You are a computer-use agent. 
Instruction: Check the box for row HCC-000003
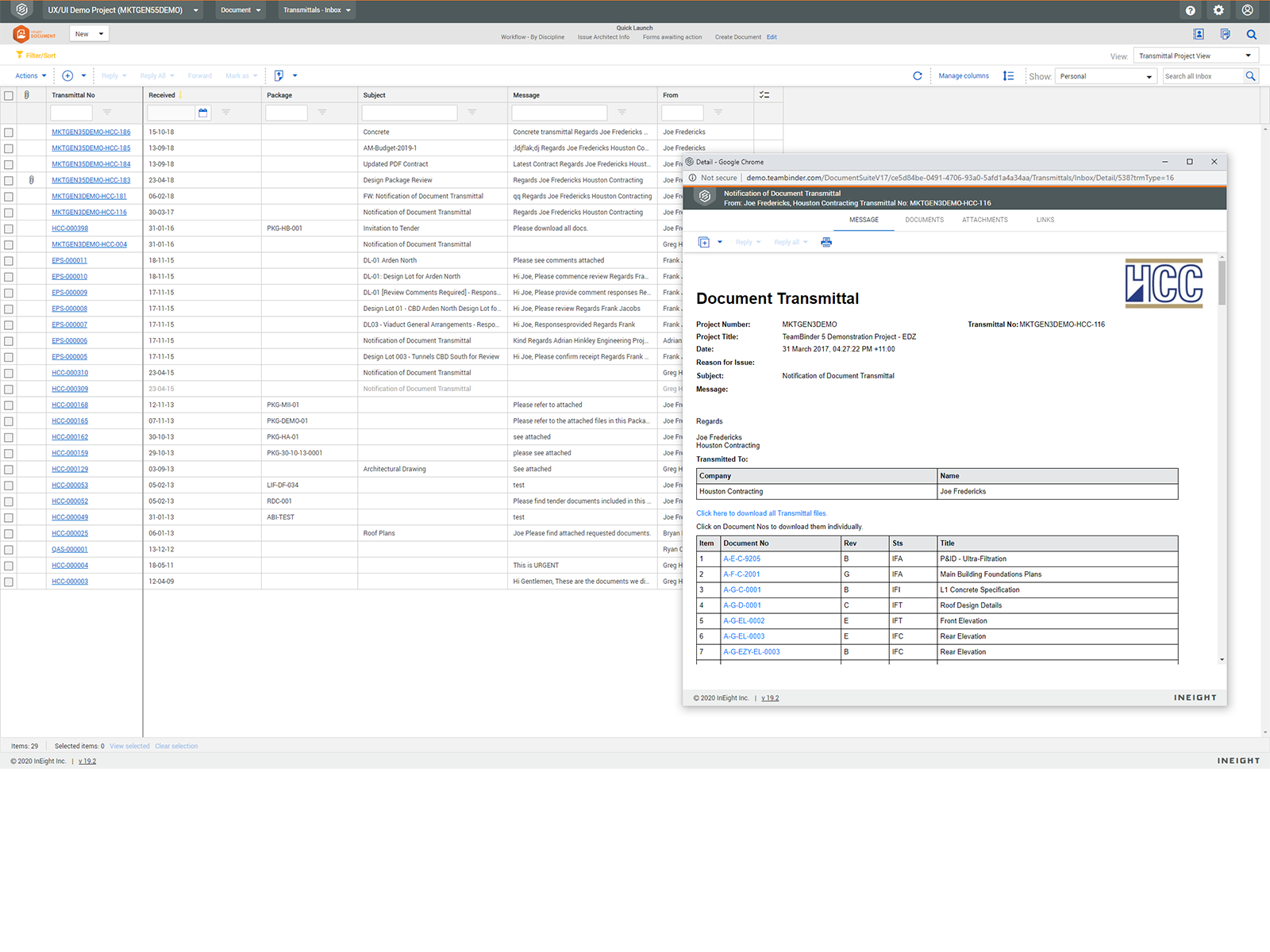pos(9,582)
